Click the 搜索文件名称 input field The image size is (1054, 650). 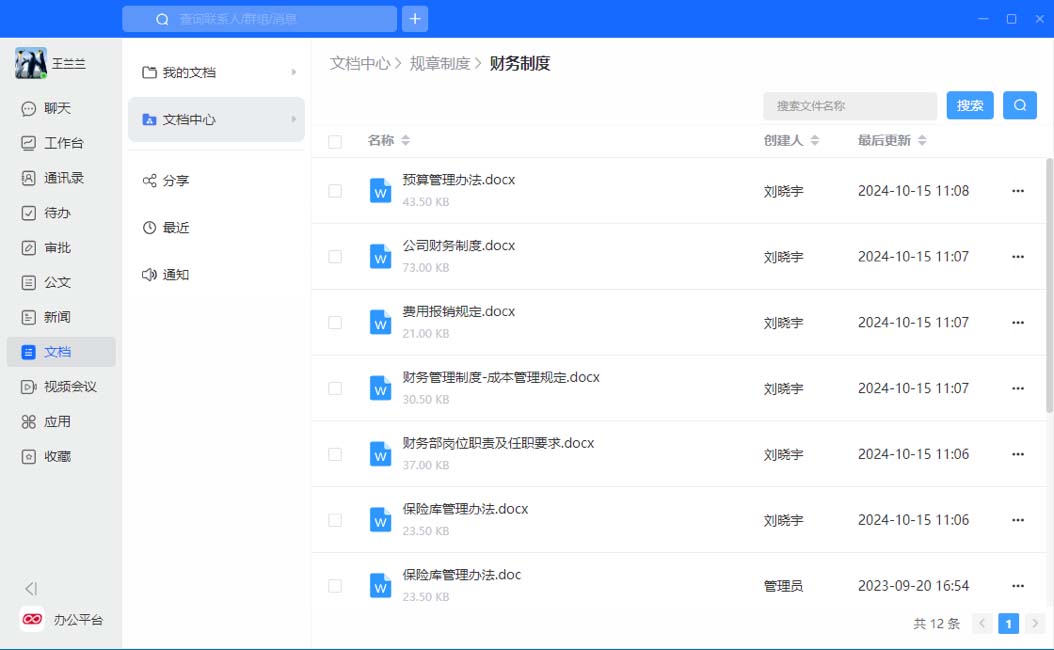849,106
